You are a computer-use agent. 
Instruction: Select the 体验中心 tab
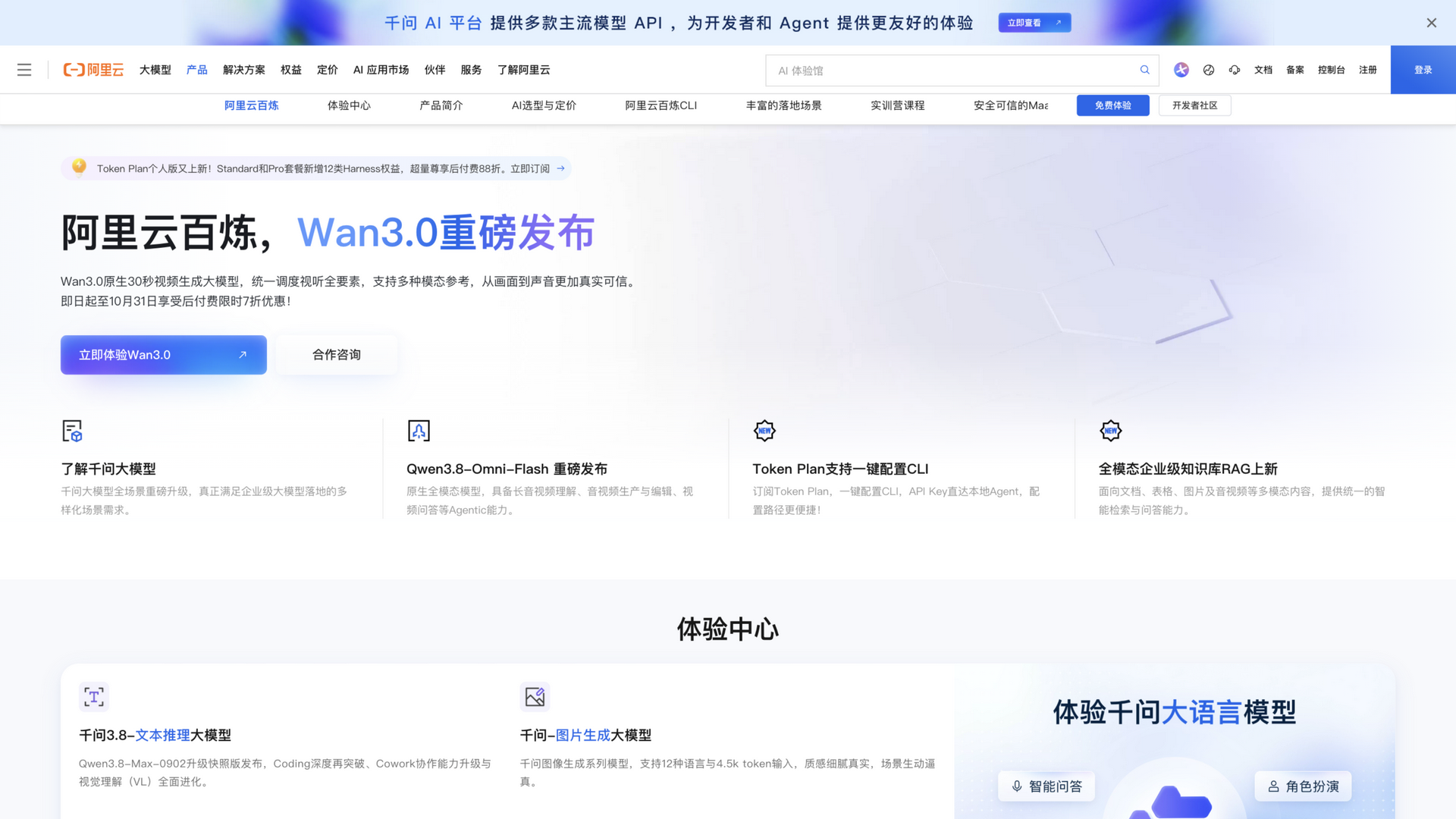click(349, 105)
